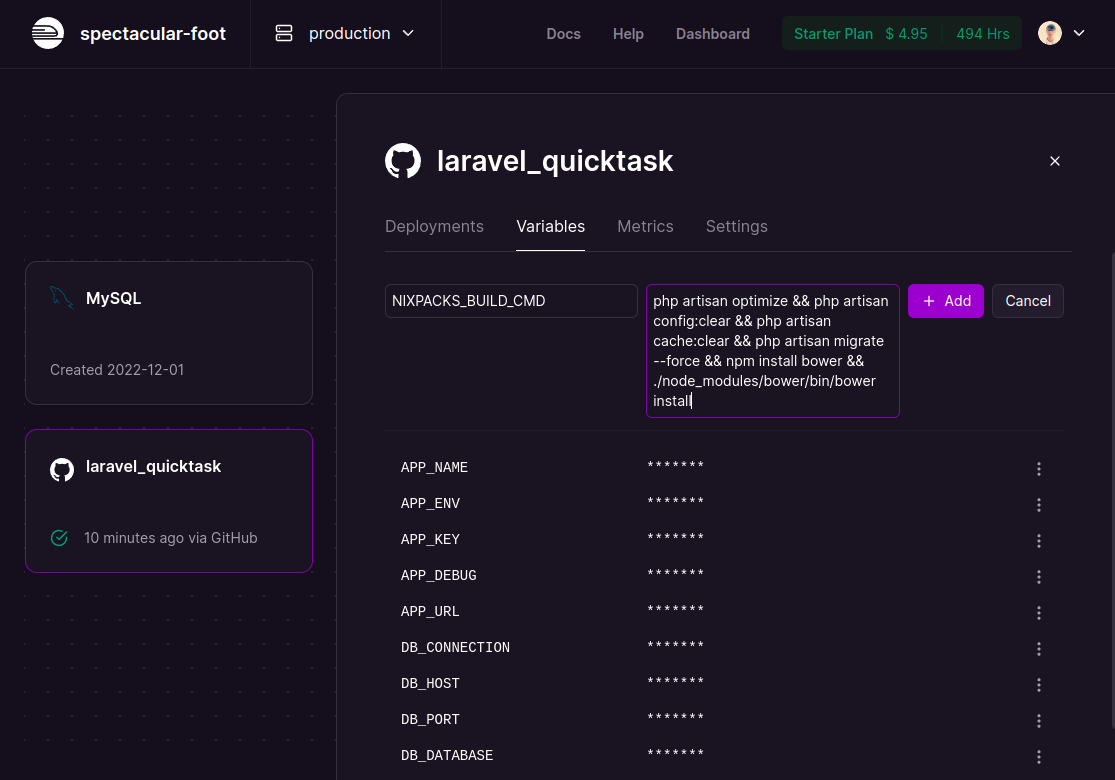
Task: Click the NIXPACKS_BUILD_CMD name field
Action: [511, 300]
